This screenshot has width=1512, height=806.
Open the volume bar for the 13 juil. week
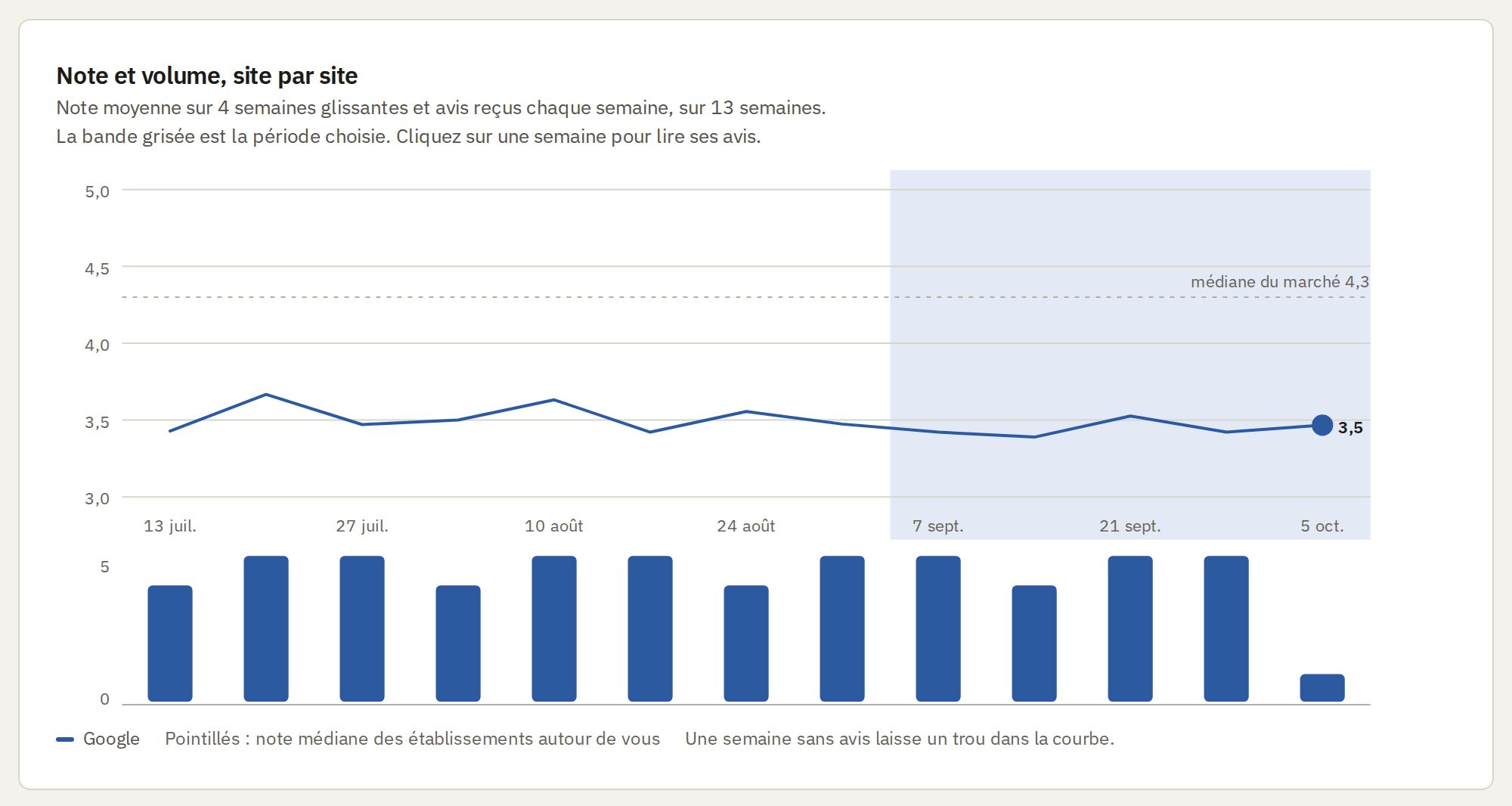point(170,643)
